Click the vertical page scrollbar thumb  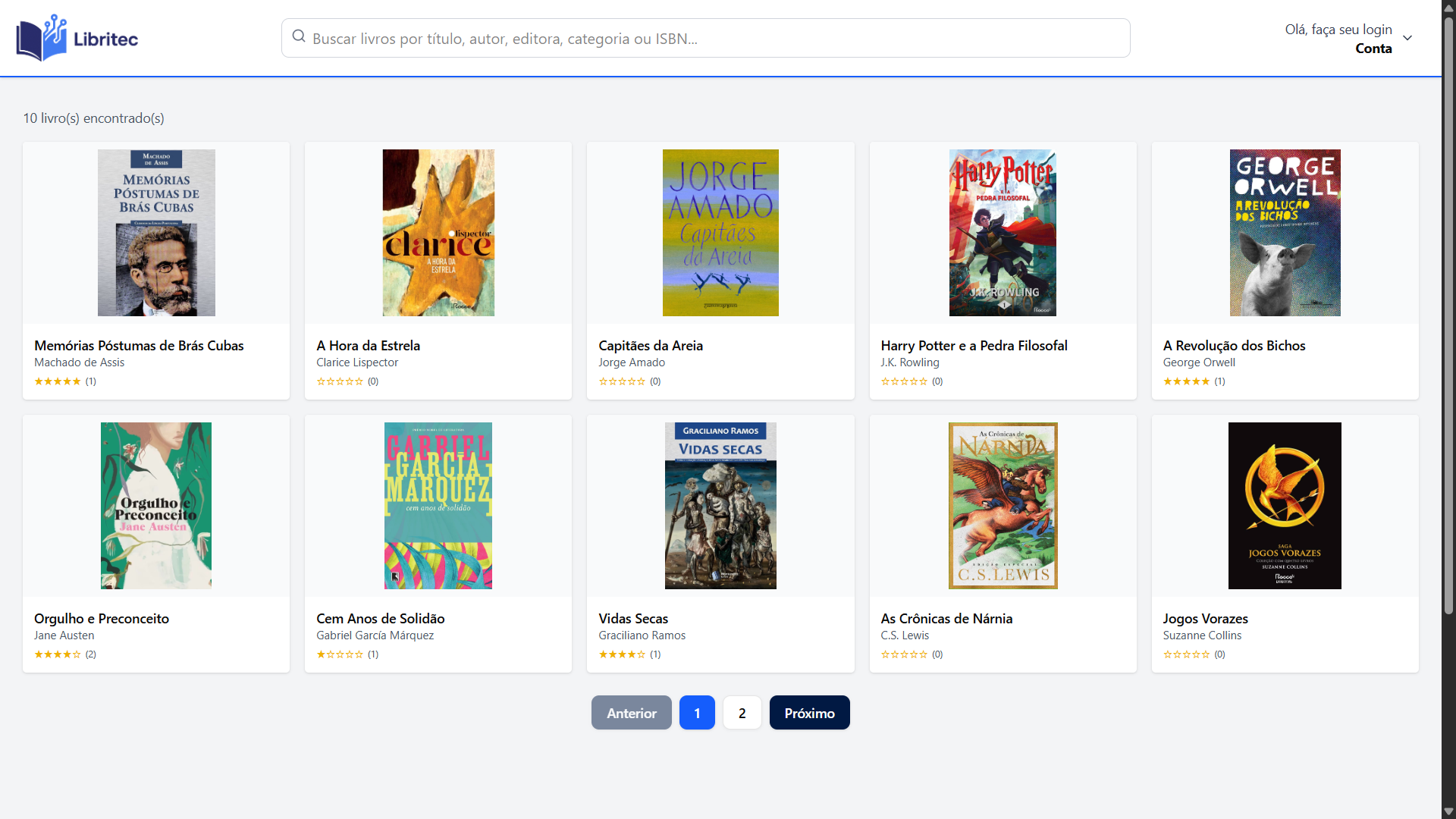[x=1448, y=315]
